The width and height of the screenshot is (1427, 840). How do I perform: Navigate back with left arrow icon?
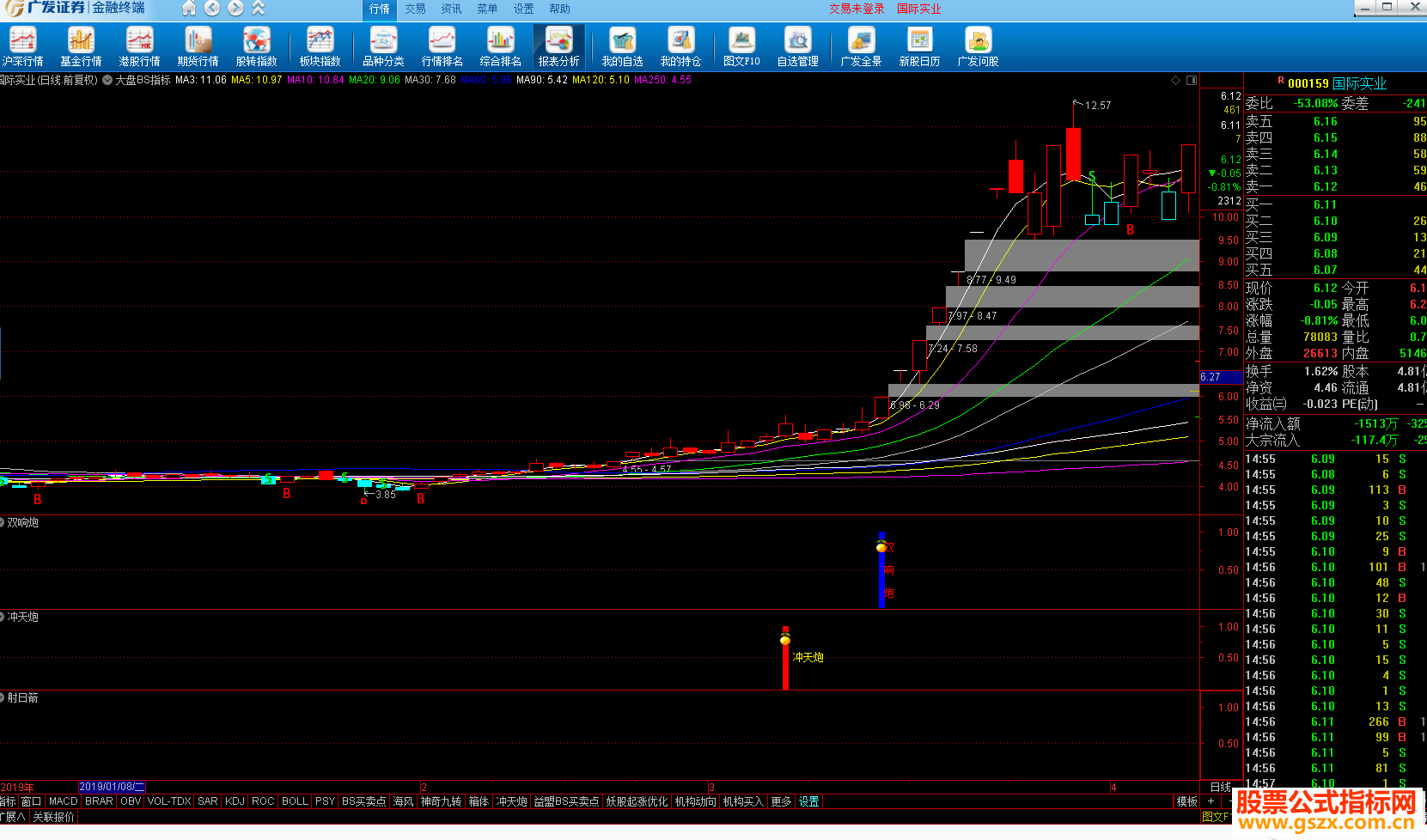click(212, 9)
